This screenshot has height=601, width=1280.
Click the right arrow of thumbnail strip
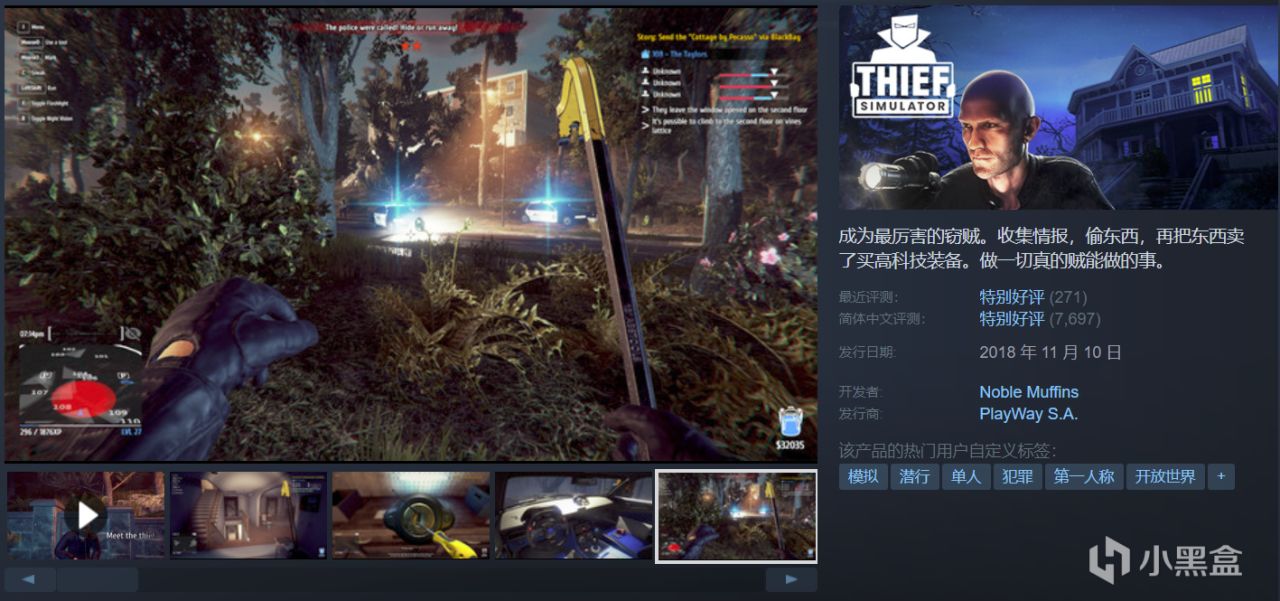(x=791, y=579)
